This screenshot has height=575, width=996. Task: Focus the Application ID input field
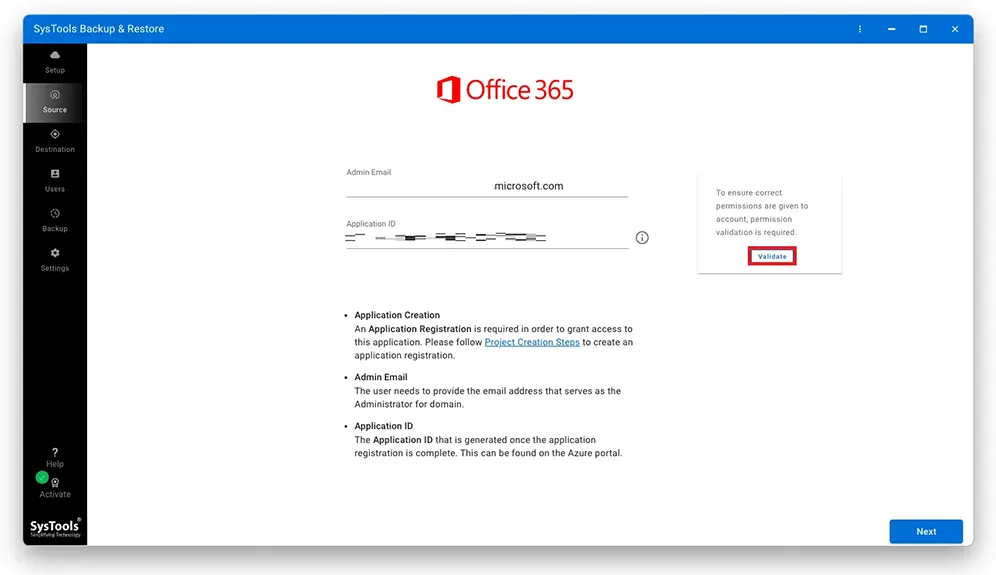click(487, 238)
